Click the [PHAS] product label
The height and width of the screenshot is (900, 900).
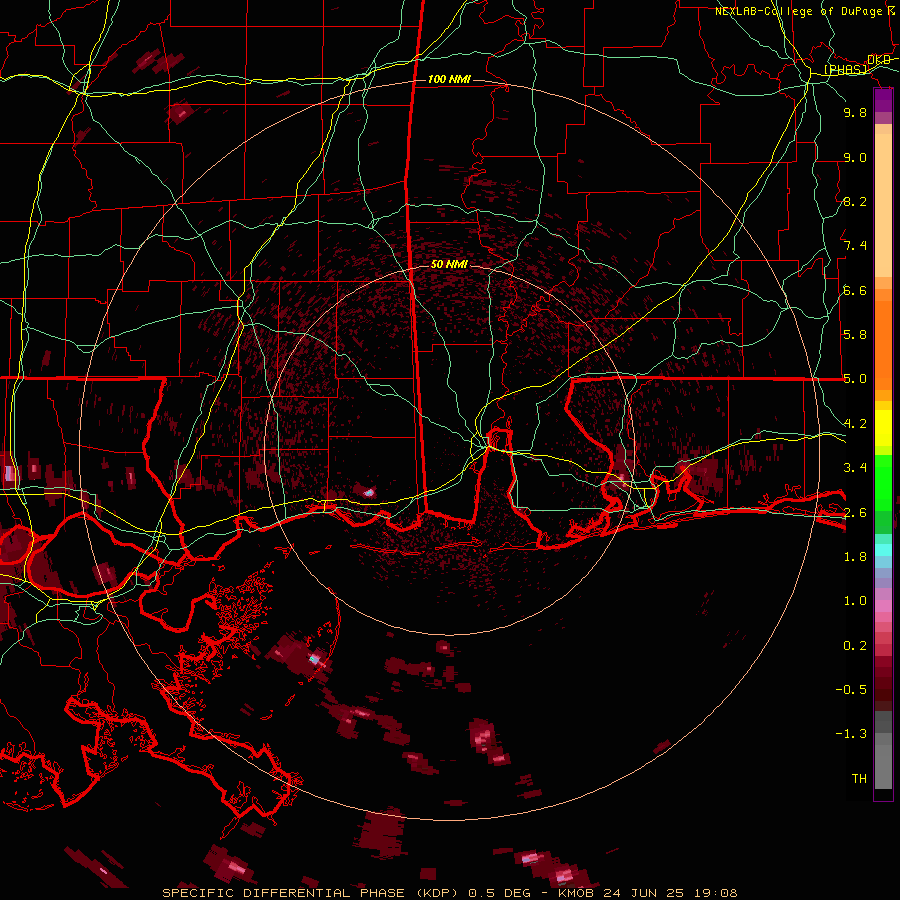[846, 70]
